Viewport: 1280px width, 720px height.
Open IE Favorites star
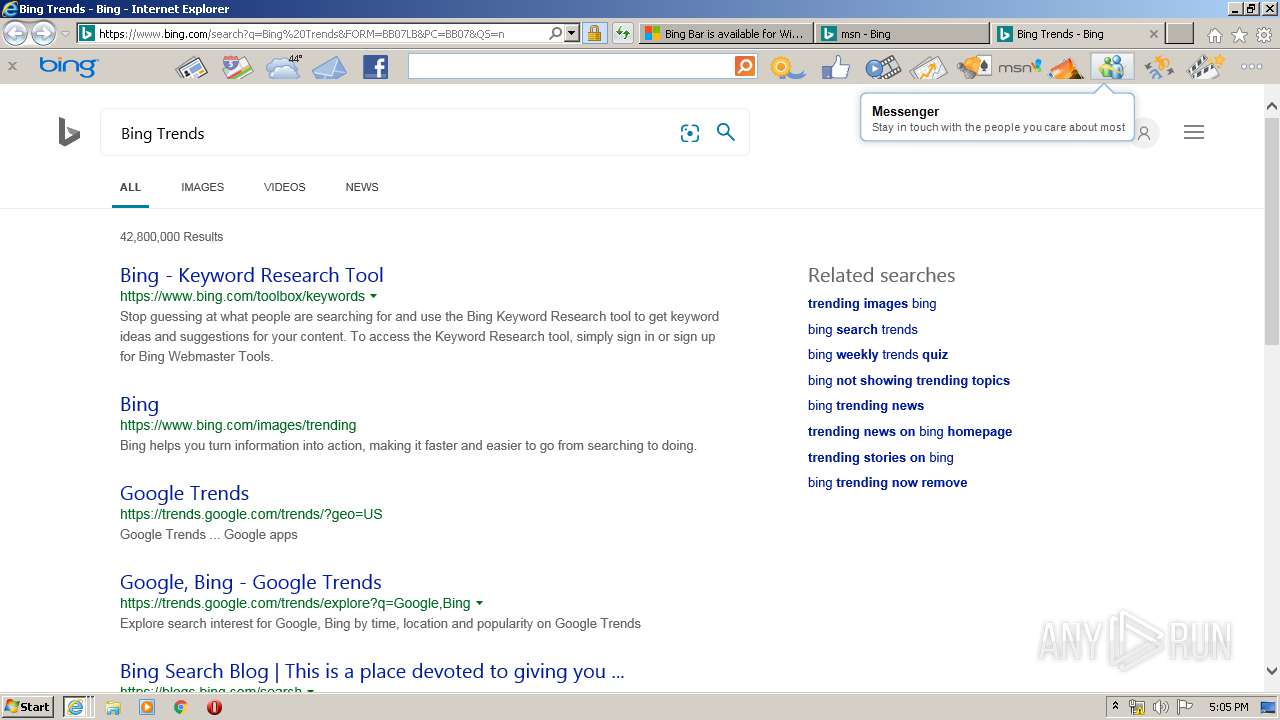[1239, 35]
